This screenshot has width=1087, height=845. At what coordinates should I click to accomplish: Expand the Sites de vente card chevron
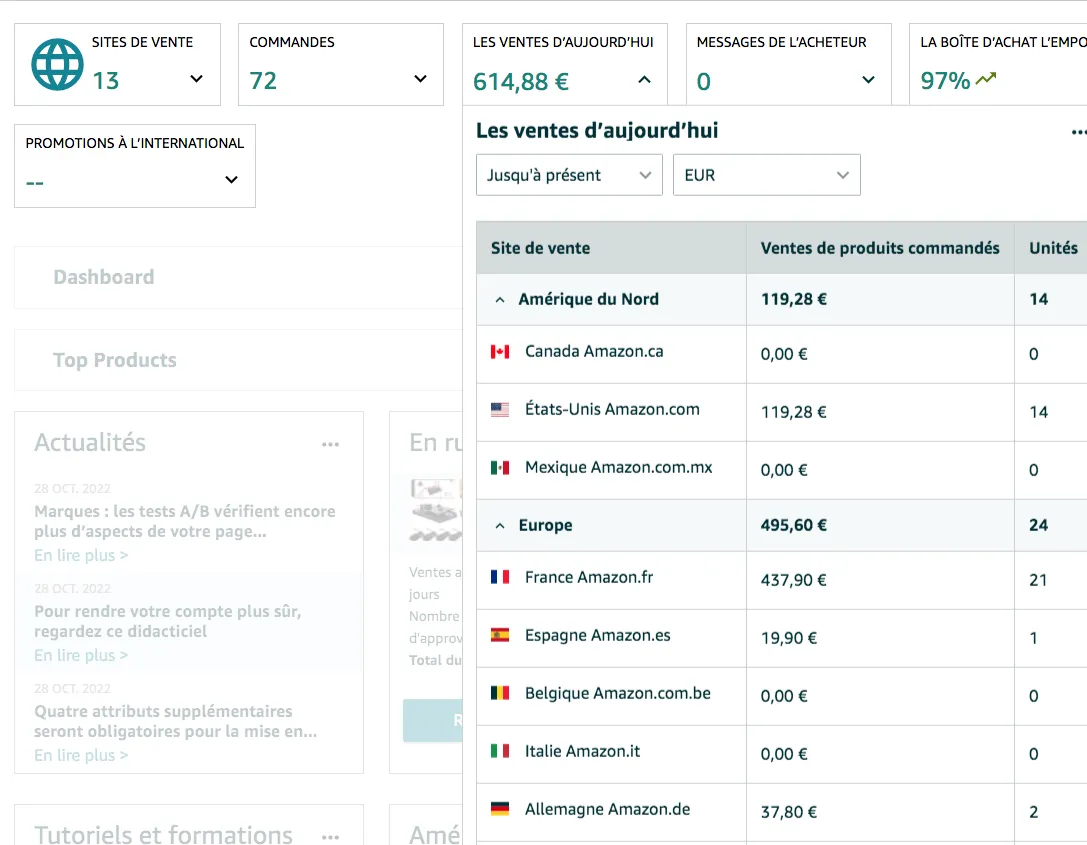(196, 79)
